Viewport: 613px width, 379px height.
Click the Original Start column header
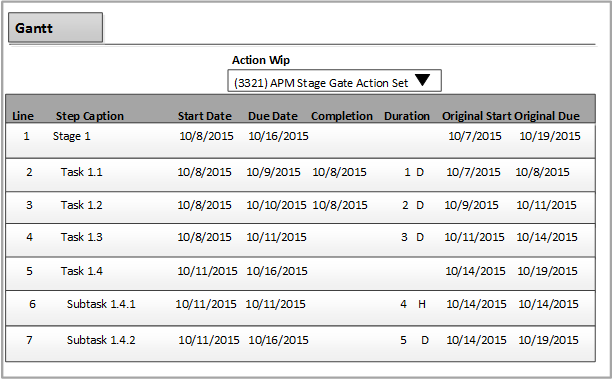pyautogui.click(x=477, y=116)
